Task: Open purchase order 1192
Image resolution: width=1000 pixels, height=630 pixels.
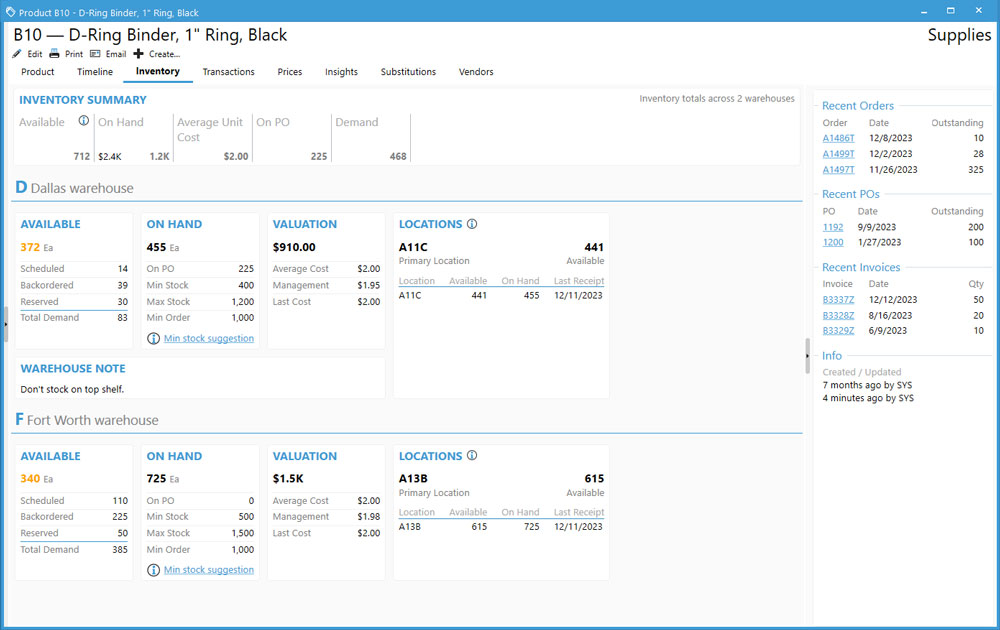Action: click(832, 227)
